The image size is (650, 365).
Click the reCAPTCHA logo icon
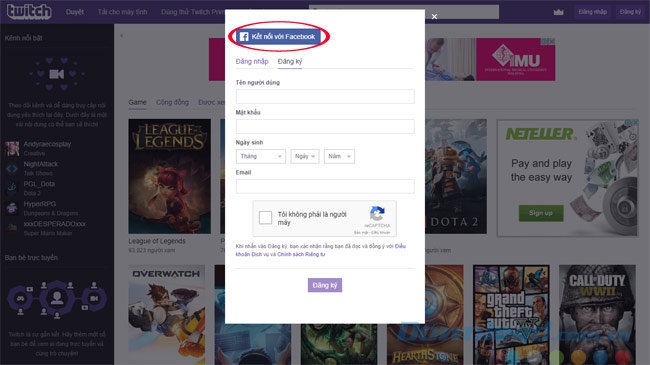[x=377, y=213]
